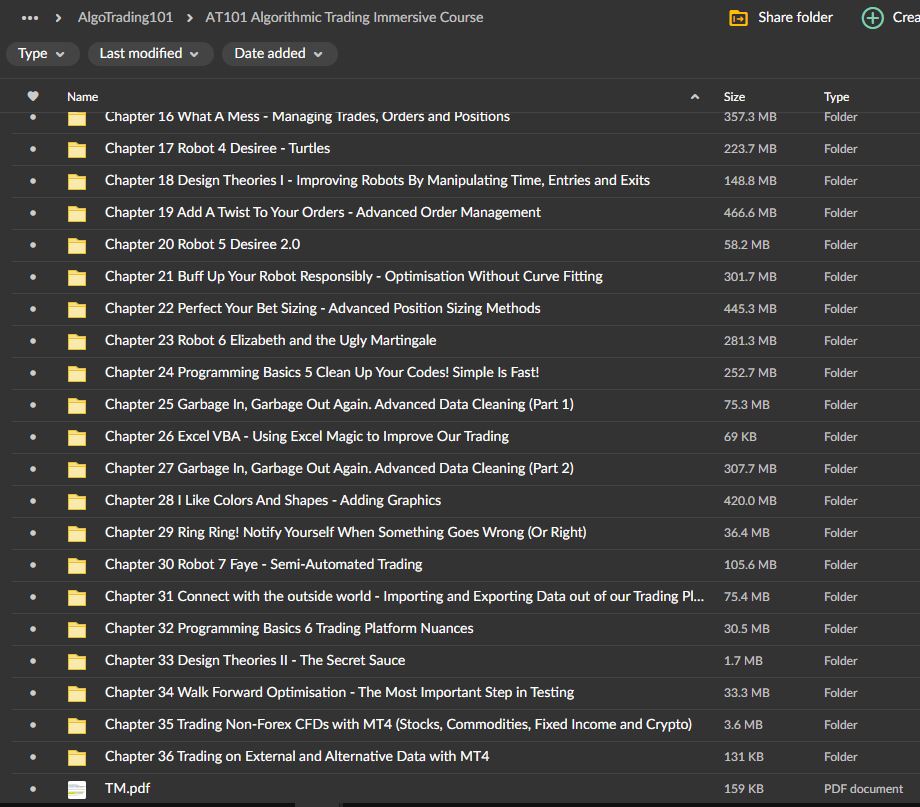Open the Last modified filter dropdown
This screenshot has width=920, height=807.
150,53
